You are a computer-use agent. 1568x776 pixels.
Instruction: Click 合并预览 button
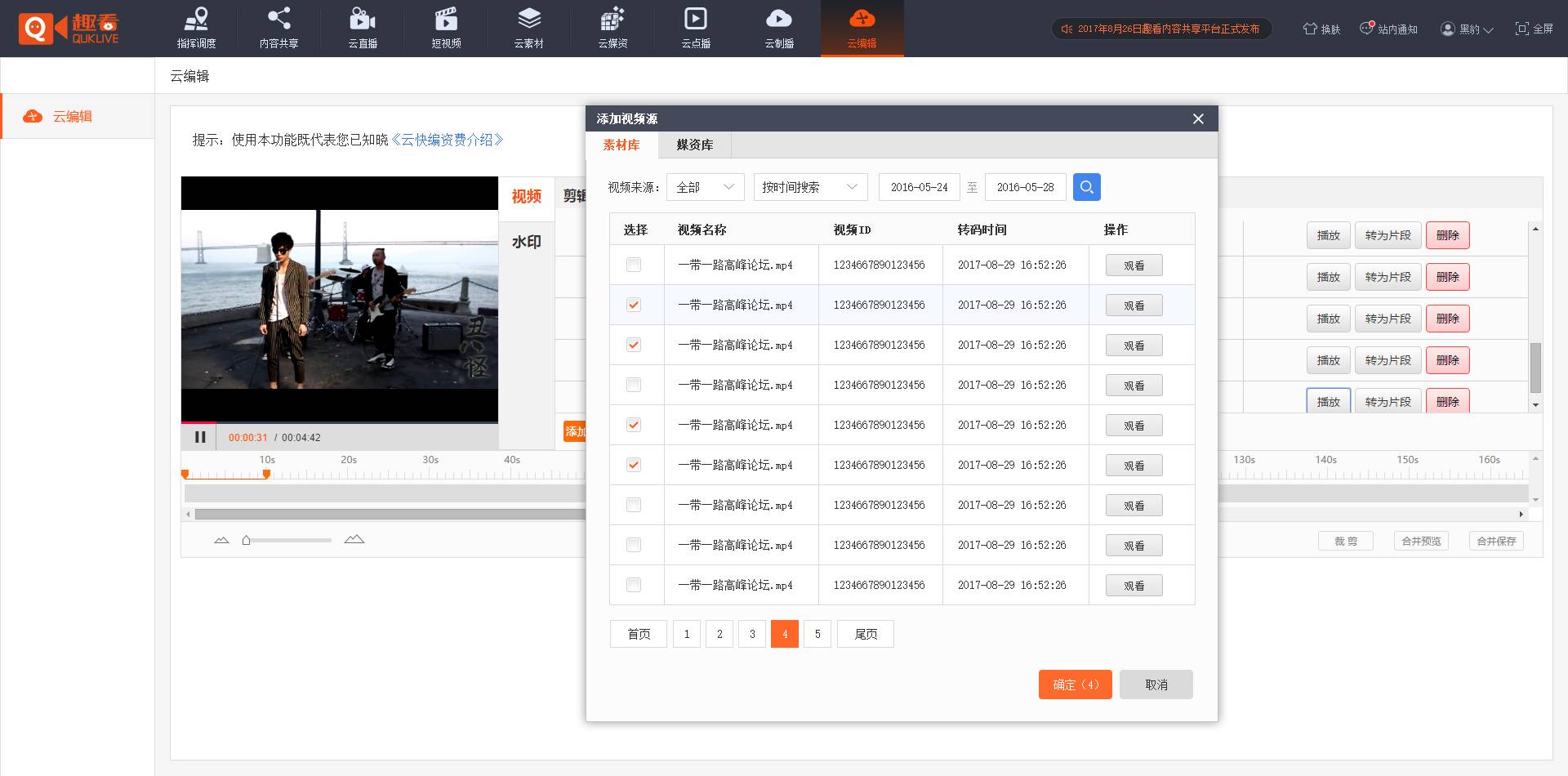pos(1421,541)
